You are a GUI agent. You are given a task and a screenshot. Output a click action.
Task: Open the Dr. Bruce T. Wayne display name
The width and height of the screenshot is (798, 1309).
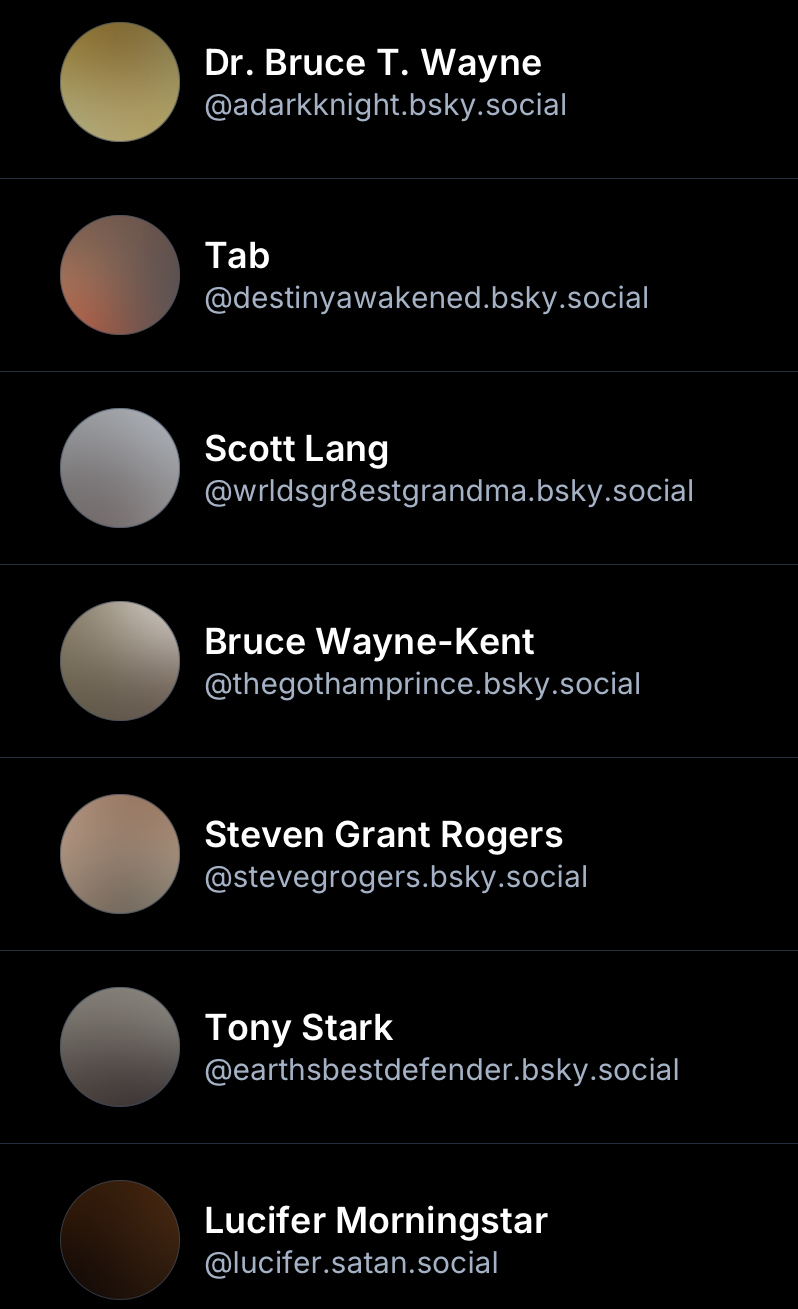click(373, 63)
